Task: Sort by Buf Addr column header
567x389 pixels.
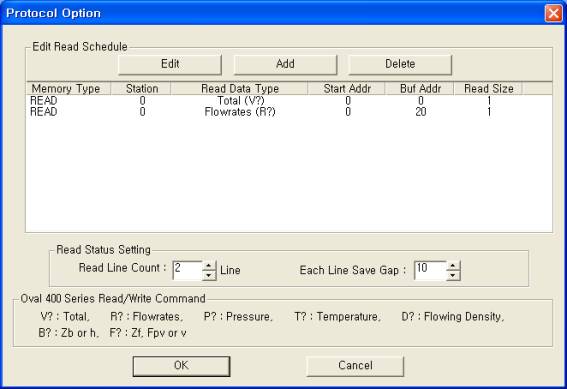Action: 419,89
